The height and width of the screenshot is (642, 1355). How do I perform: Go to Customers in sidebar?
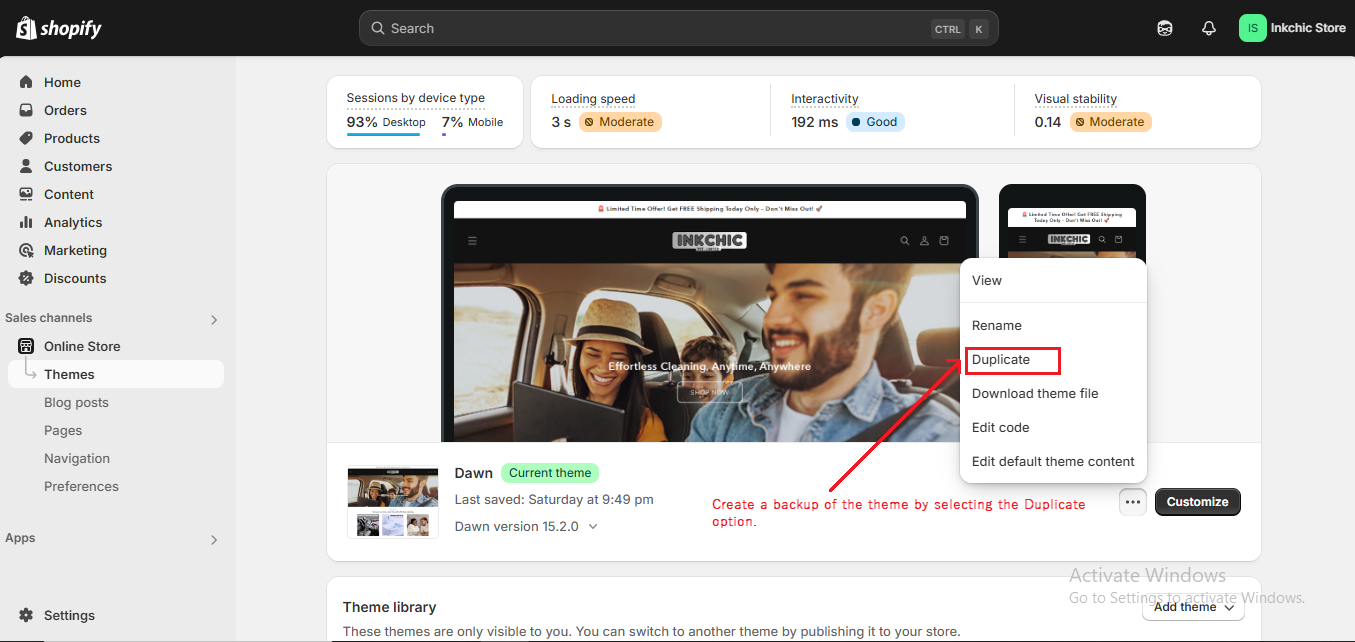coord(78,166)
